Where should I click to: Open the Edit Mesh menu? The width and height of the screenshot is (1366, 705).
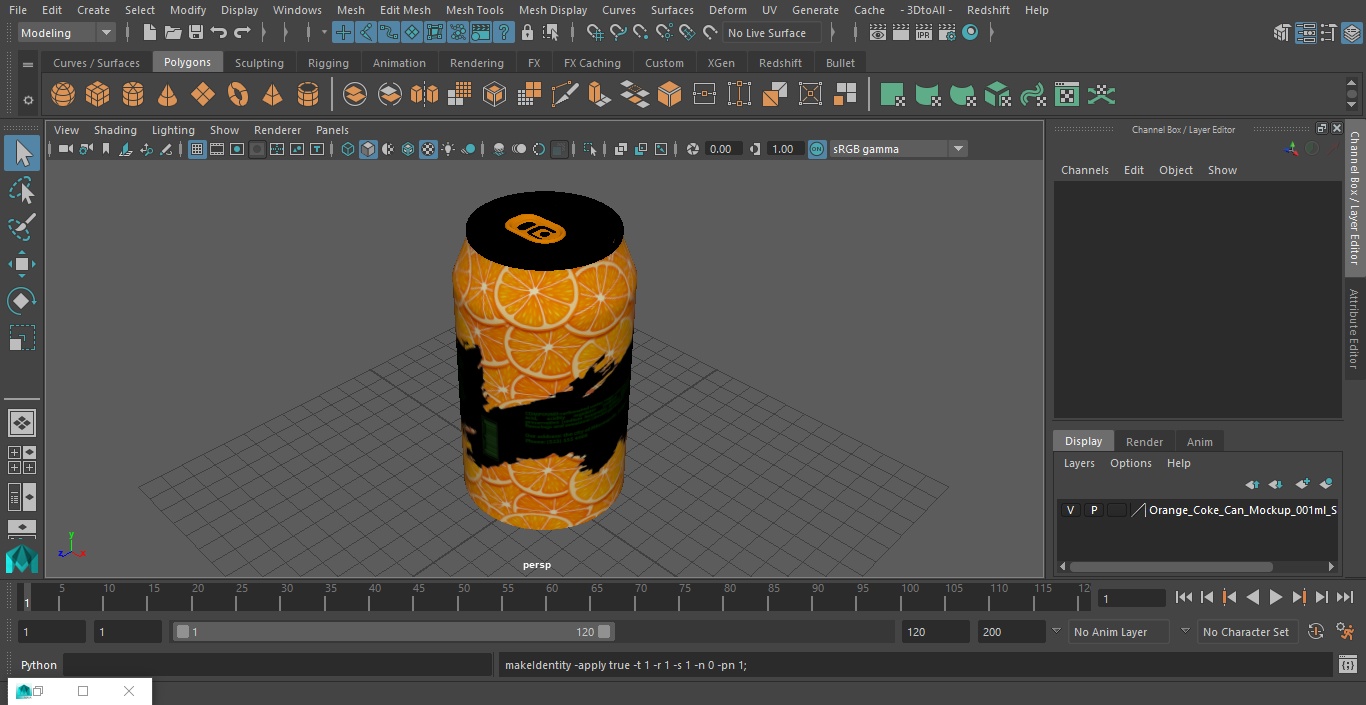coord(405,10)
